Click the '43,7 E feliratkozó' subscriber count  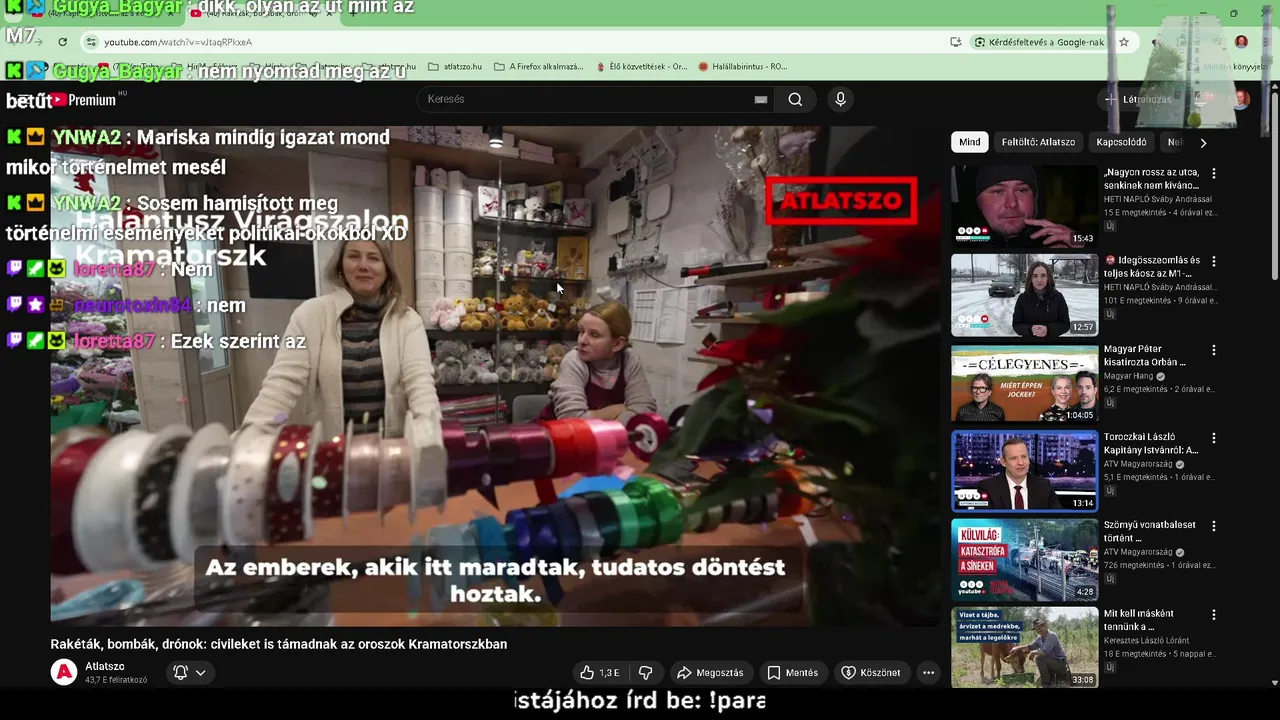point(116,680)
